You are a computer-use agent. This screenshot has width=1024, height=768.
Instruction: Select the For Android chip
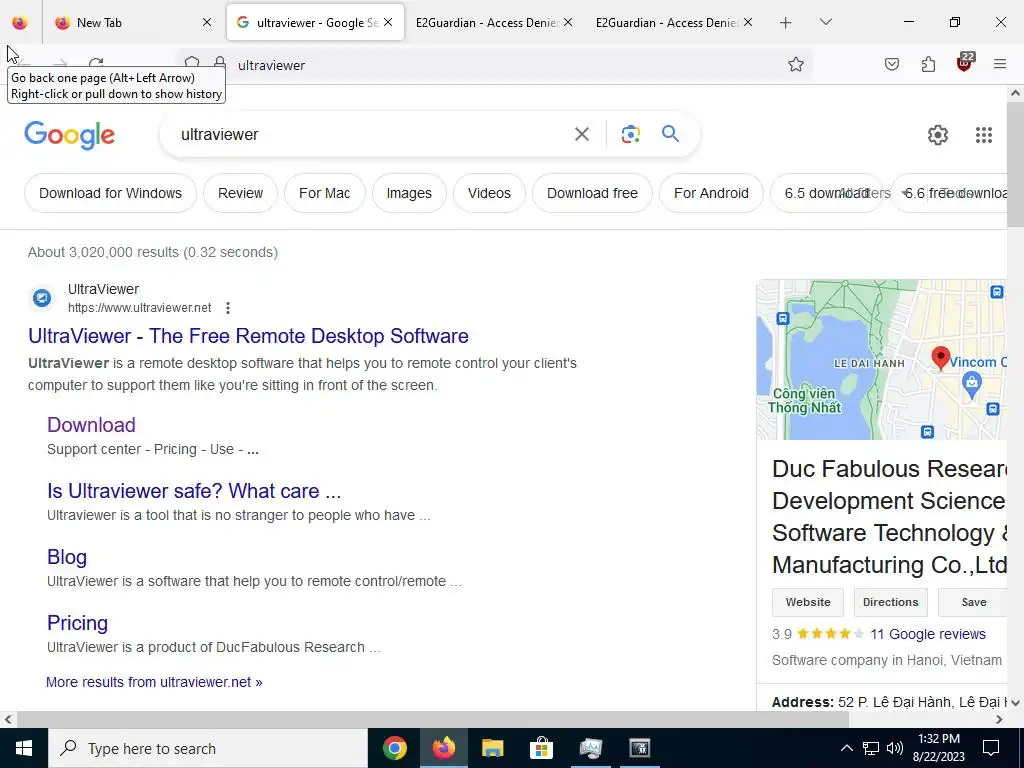(711, 193)
